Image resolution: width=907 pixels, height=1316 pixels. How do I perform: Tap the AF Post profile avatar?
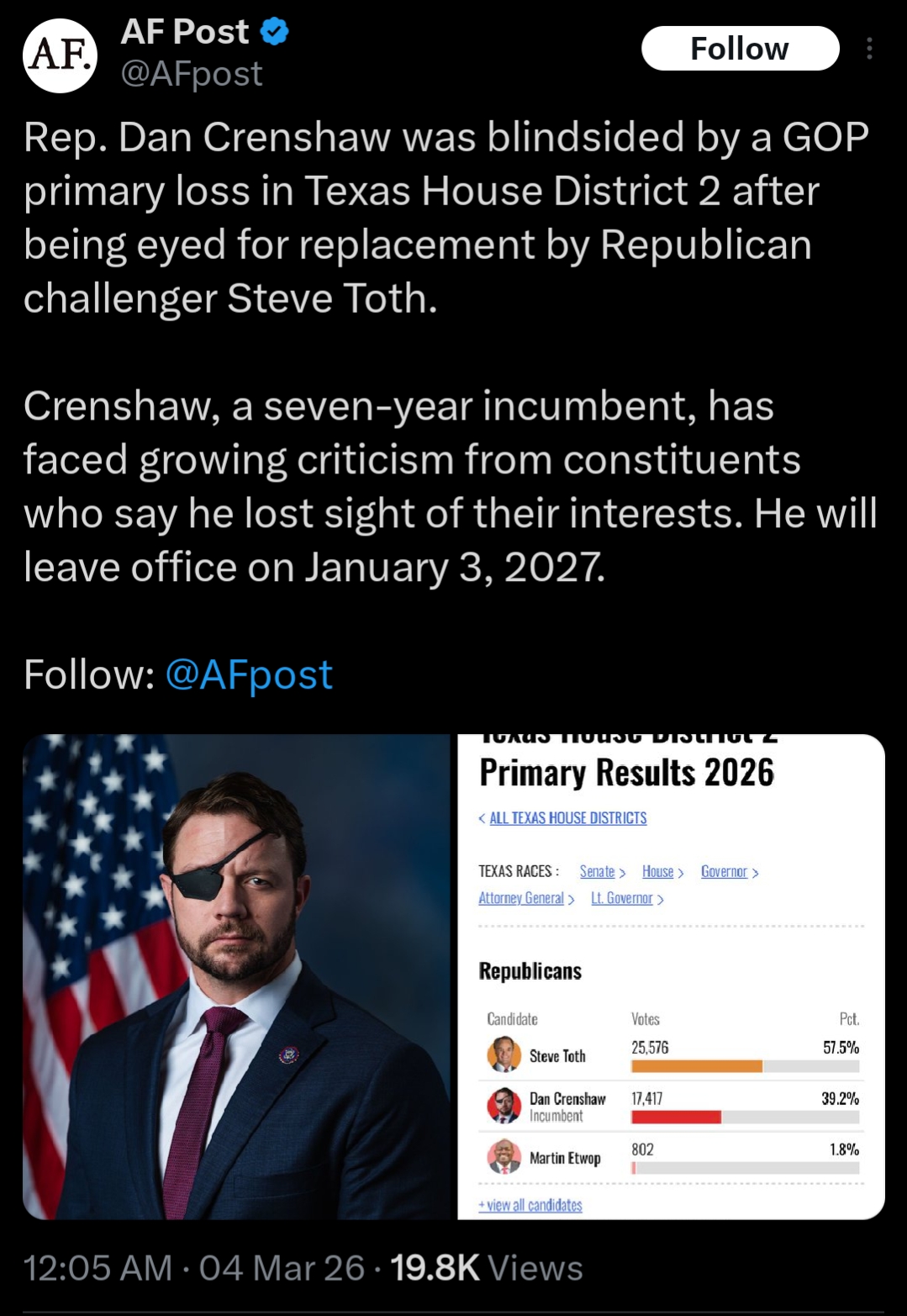pyautogui.click(x=60, y=55)
